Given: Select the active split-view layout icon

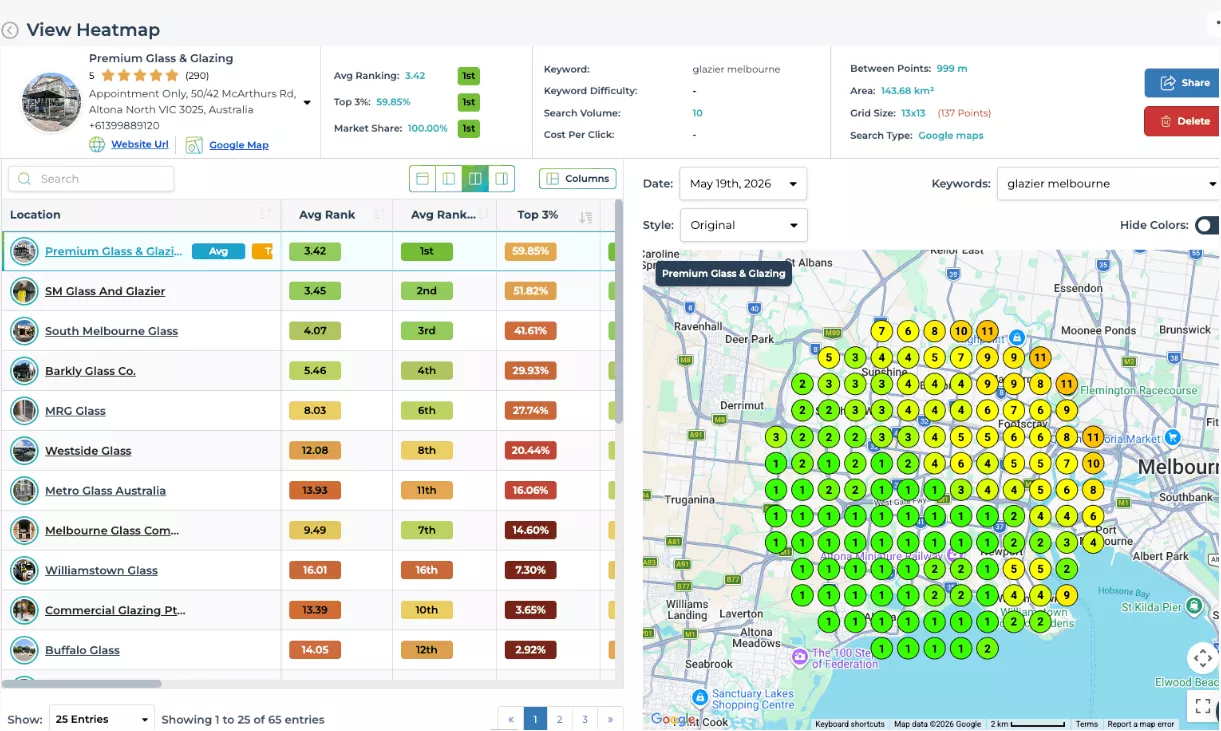Looking at the screenshot, I should tap(475, 179).
